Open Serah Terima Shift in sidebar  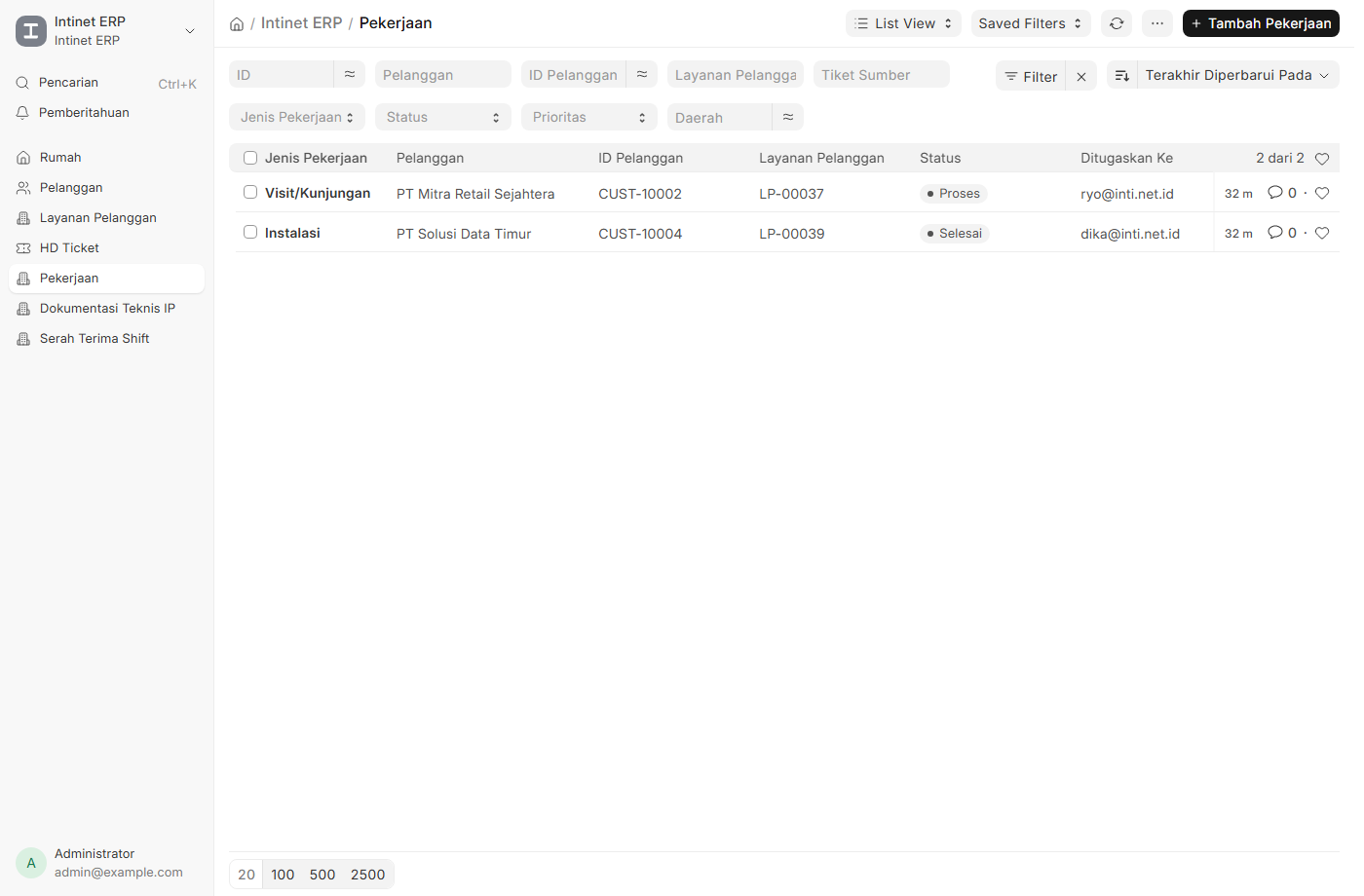pyautogui.click(x=106, y=339)
